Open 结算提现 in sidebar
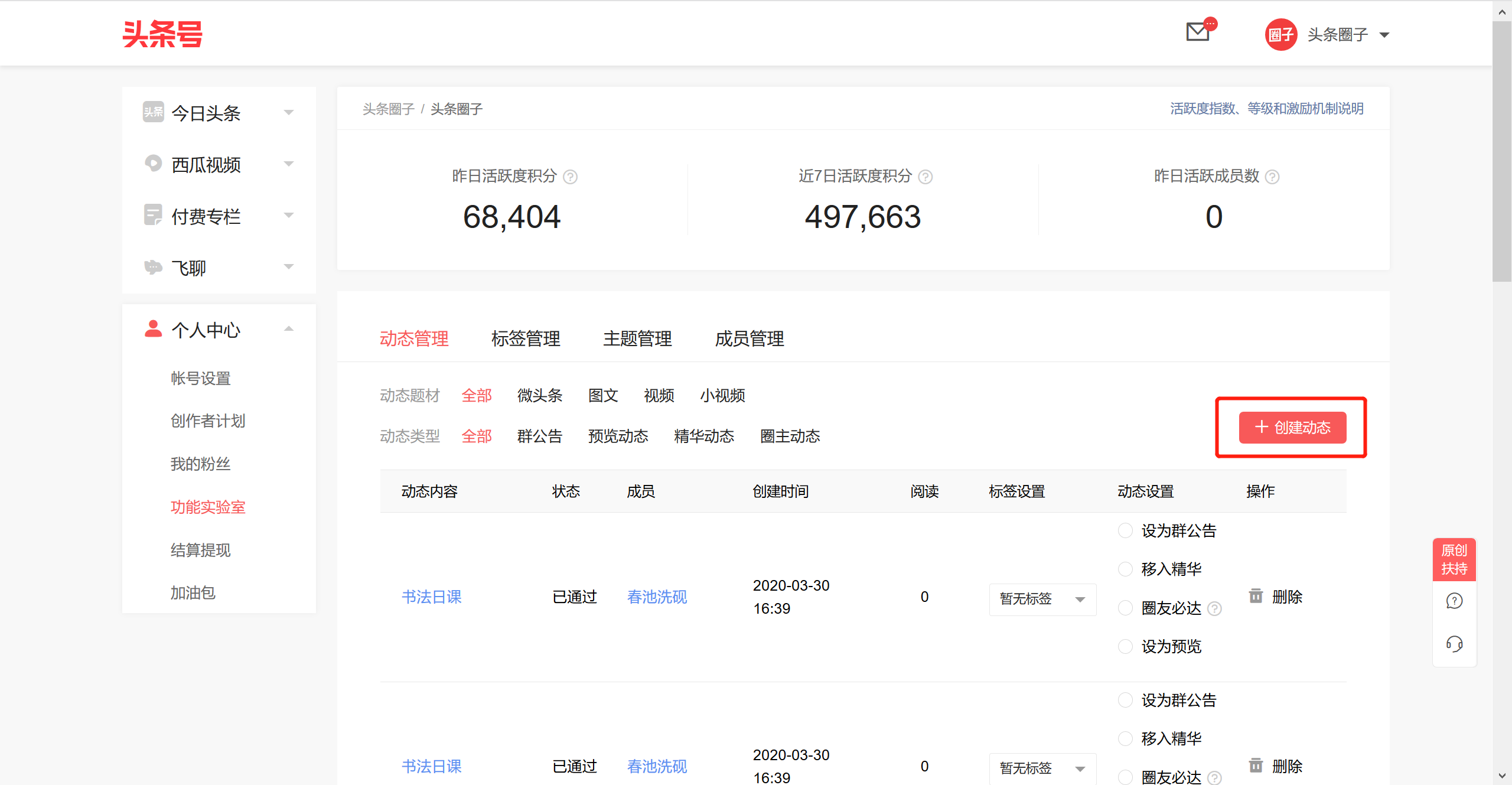Screen dimensions: 1512x785 [201, 550]
